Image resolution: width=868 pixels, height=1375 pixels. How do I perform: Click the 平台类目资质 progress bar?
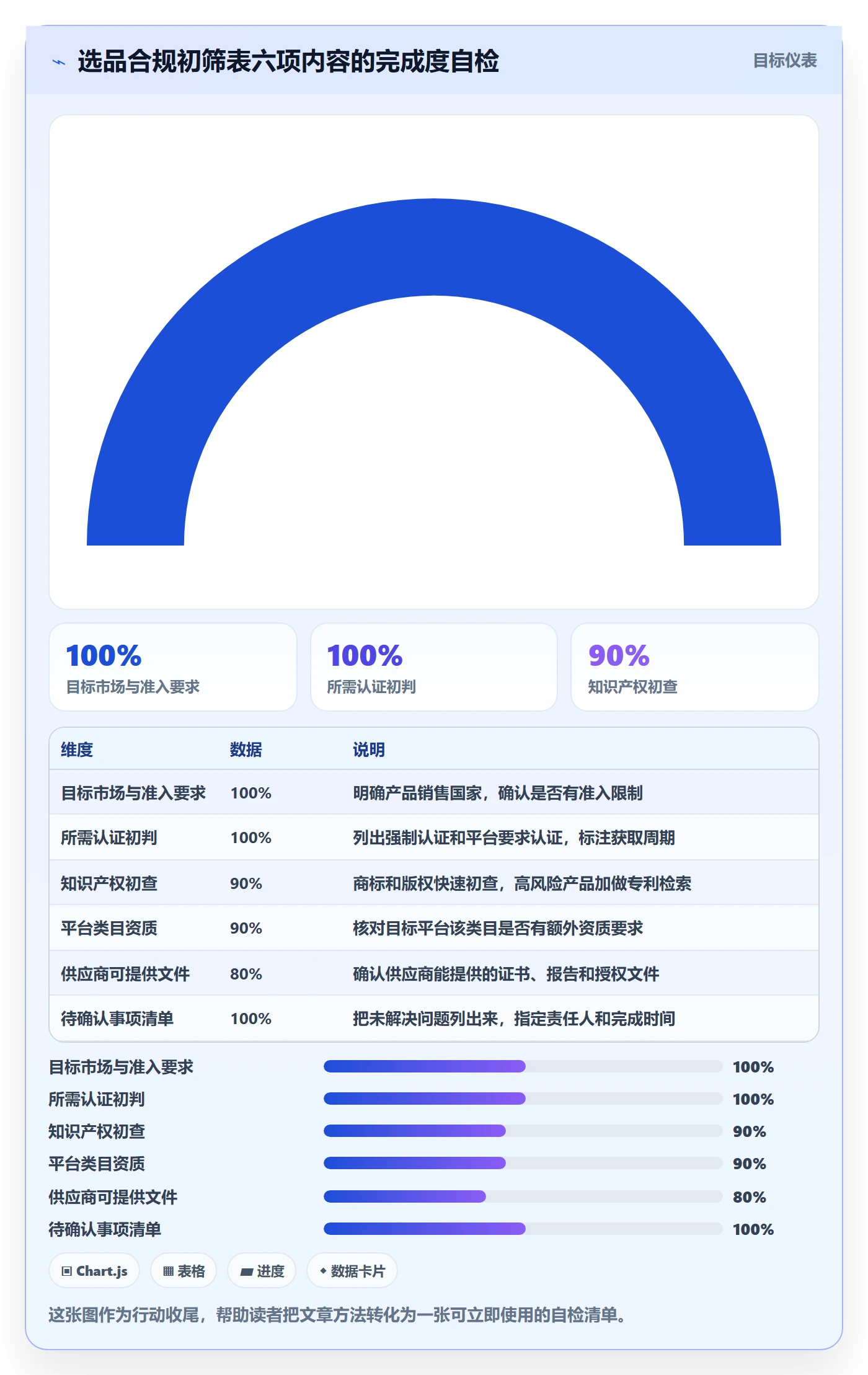tap(523, 1163)
